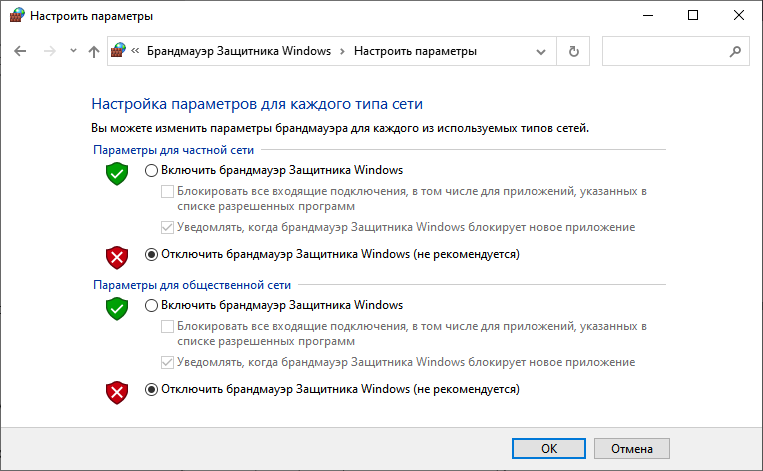This screenshot has width=763, height=471.
Task: Click the green shield icon under private network
Action: 118,174
